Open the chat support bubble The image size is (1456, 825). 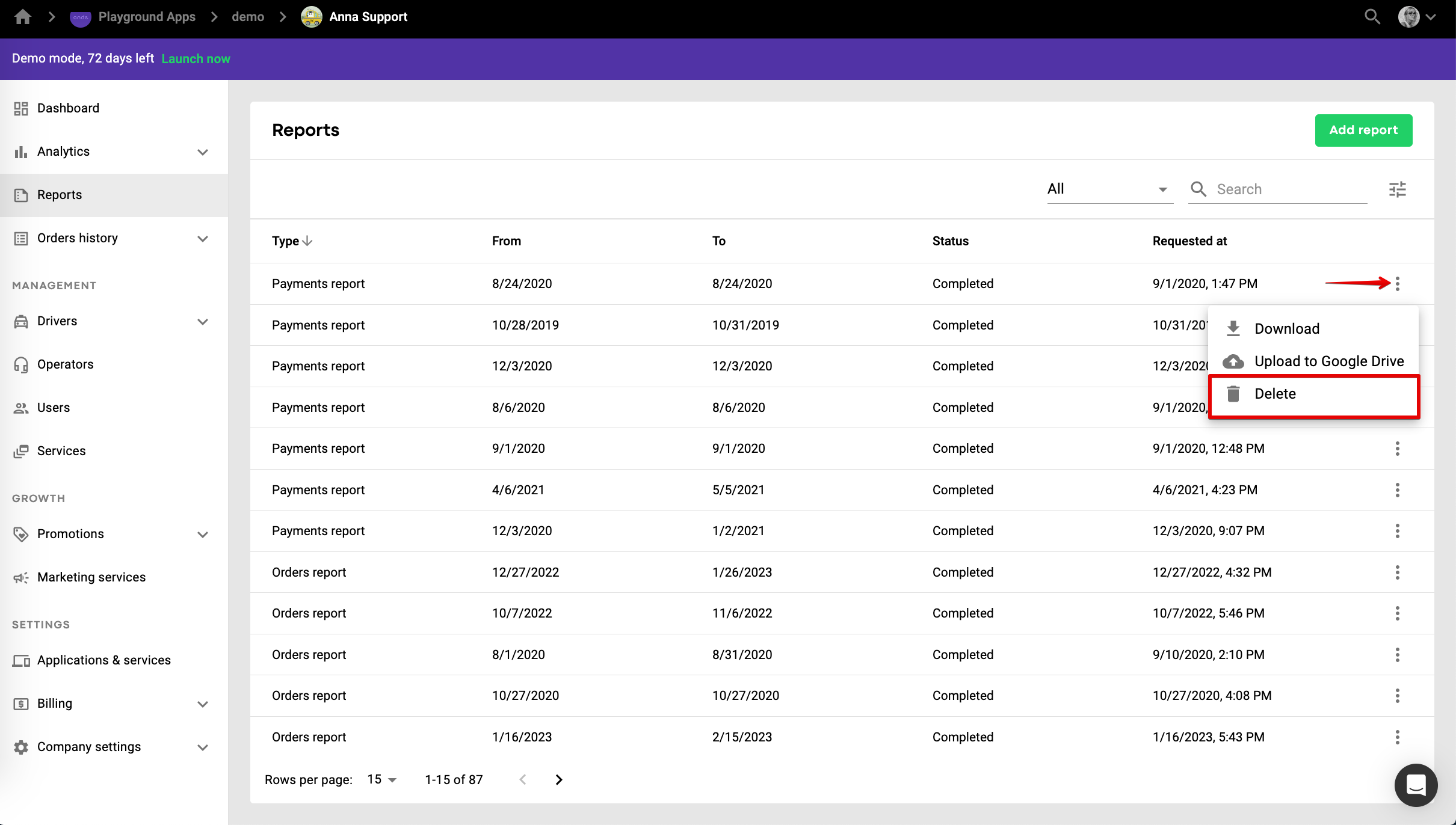[1416, 785]
